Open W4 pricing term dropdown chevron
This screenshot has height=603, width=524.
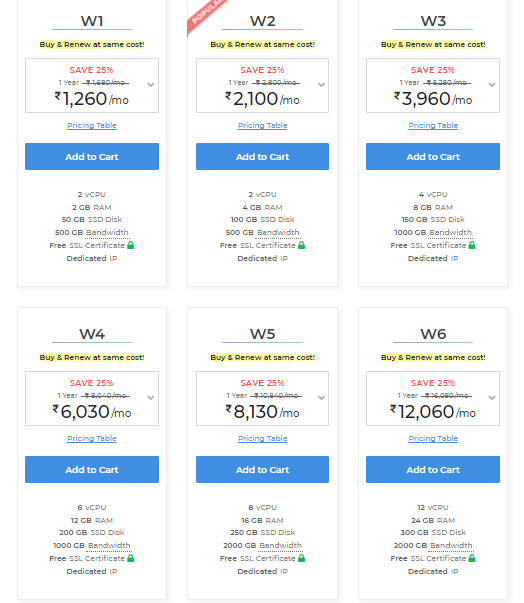coord(151,398)
